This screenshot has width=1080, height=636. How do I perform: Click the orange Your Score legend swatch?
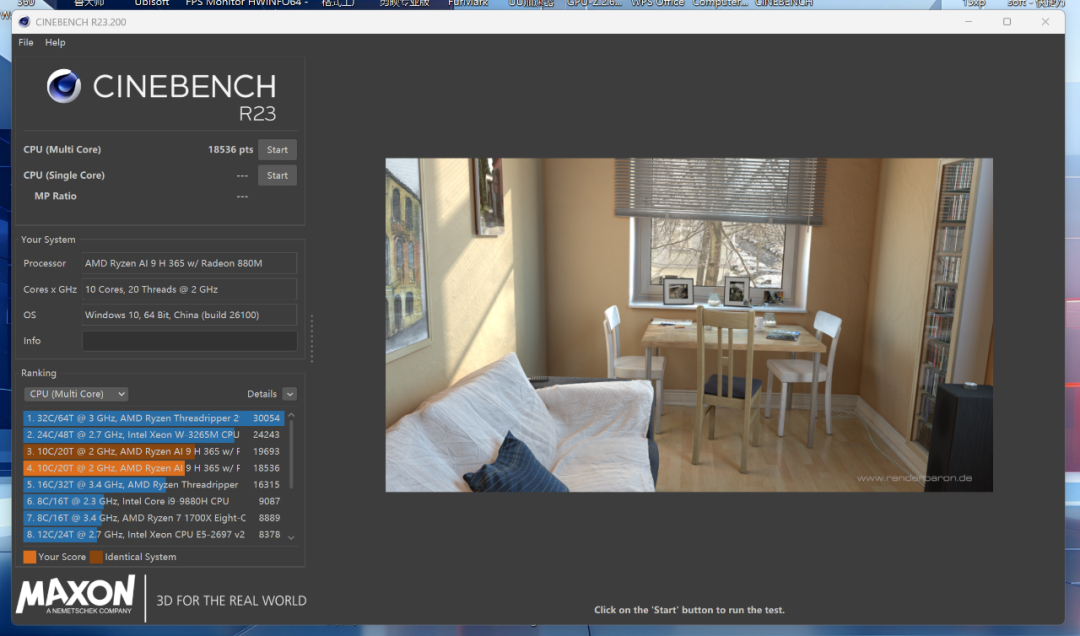(x=30, y=557)
